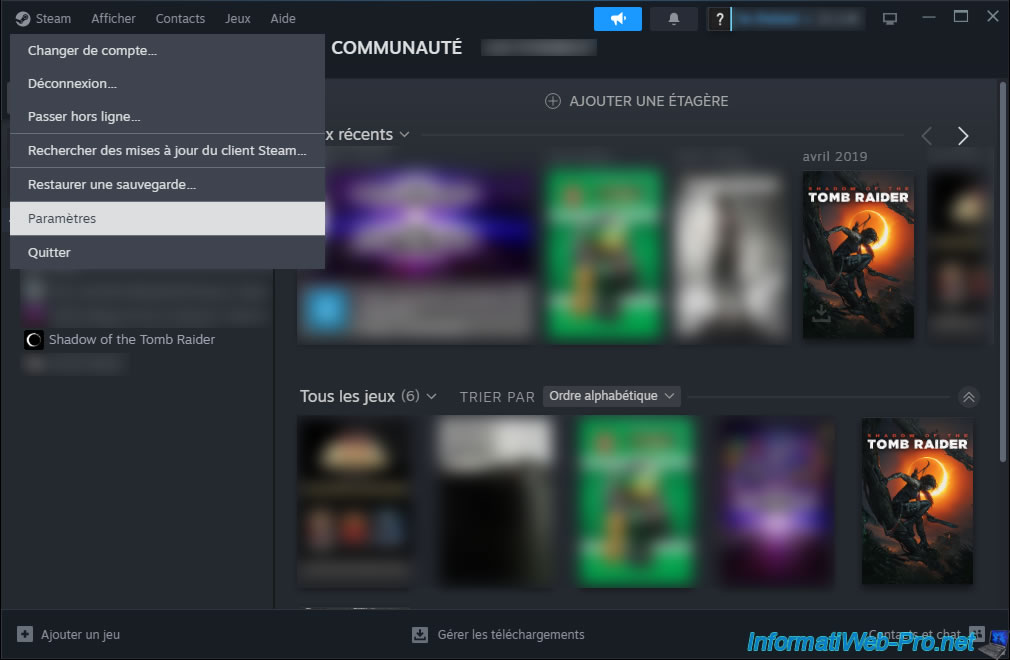Click the plus icon next to Ajouter un jeu
This screenshot has width=1010, height=660.
(x=24, y=634)
